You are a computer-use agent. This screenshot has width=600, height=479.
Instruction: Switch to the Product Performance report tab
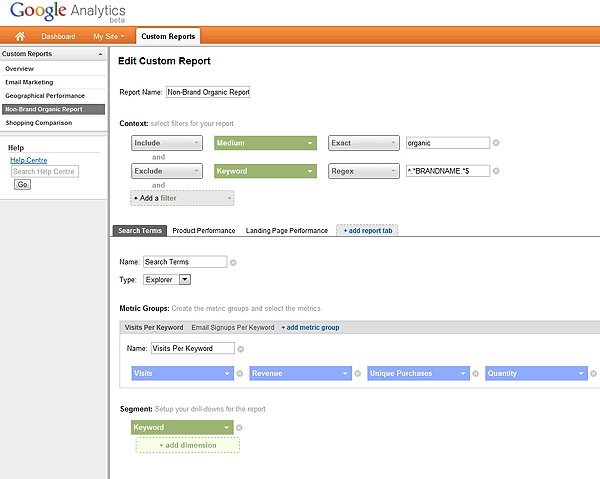coord(204,231)
